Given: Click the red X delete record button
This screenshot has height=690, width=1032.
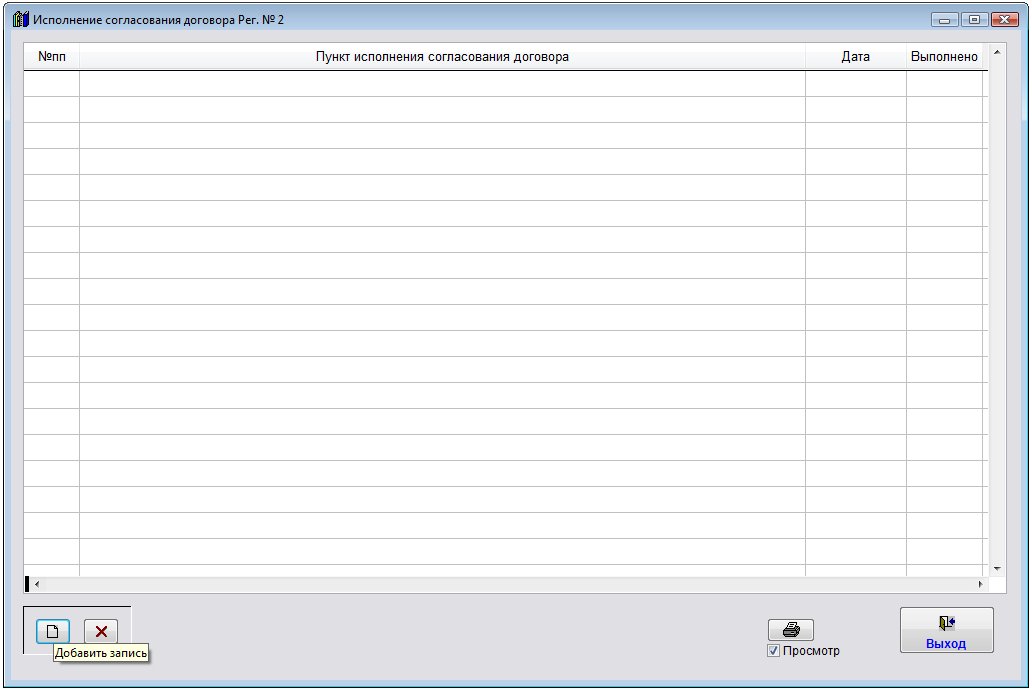Looking at the screenshot, I should [x=101, y=631].
